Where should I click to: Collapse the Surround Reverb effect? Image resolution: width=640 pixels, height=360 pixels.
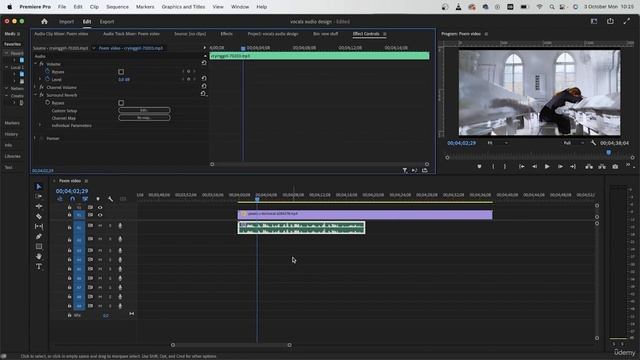[x=36, y=95]
